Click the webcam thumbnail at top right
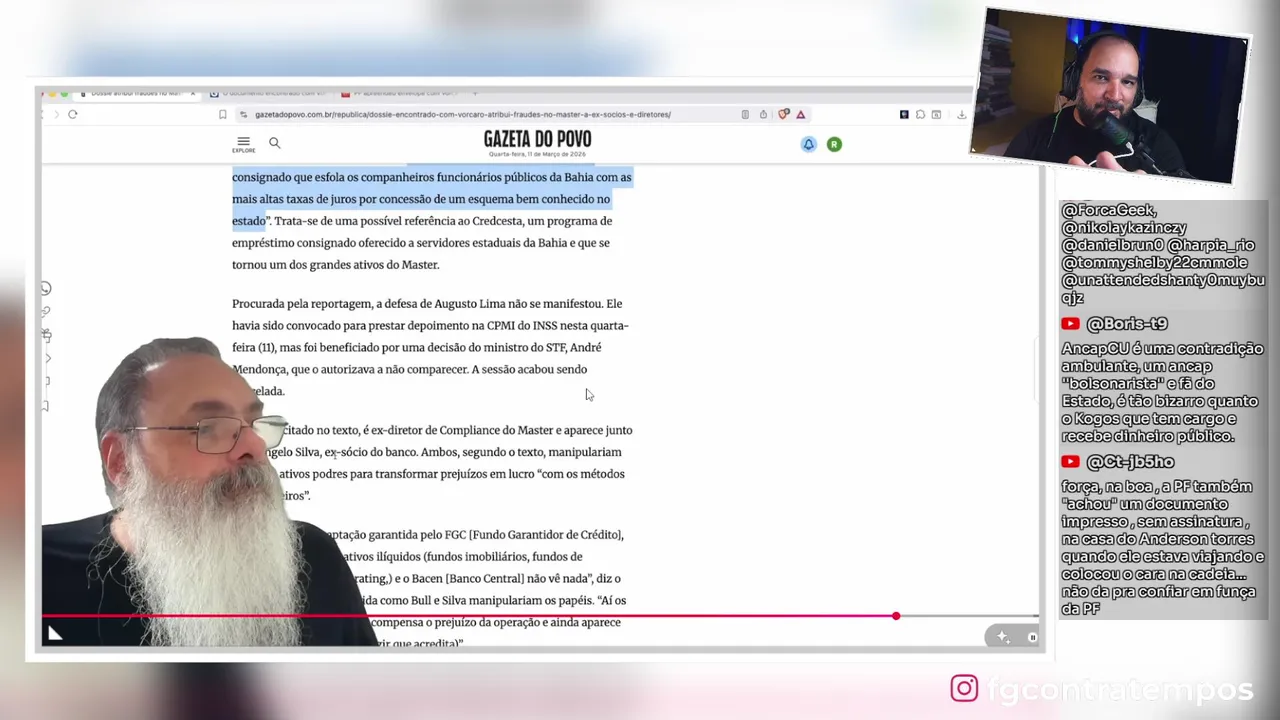The image size is (1280, 720). [1112, 96]
